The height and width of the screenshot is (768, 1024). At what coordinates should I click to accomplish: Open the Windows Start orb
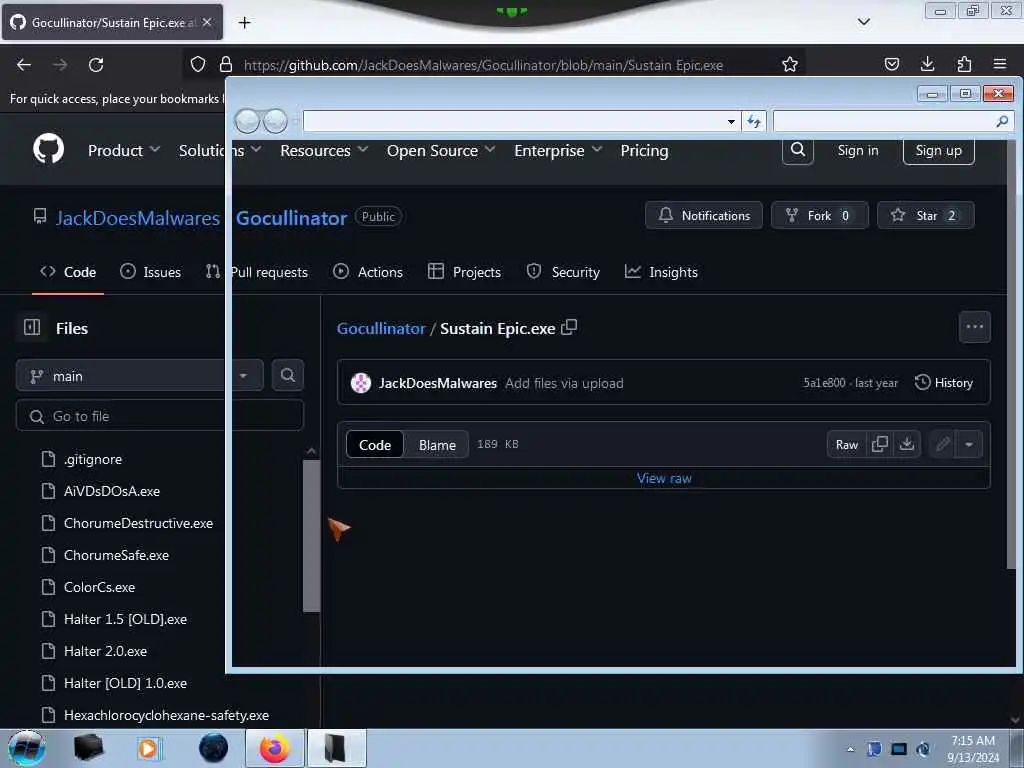click(x=26, y=748)
